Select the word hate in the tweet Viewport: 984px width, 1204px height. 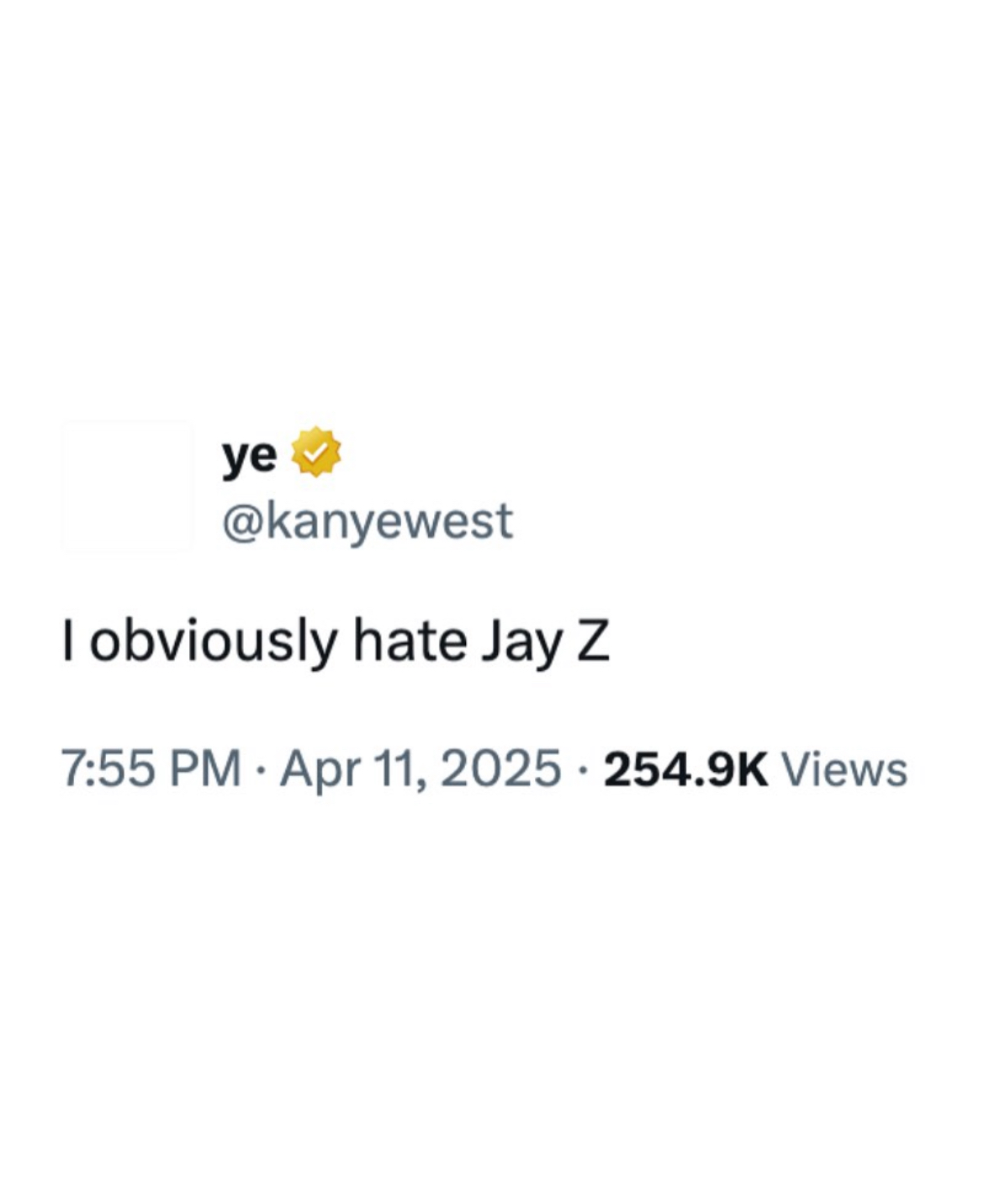point(410,642)
